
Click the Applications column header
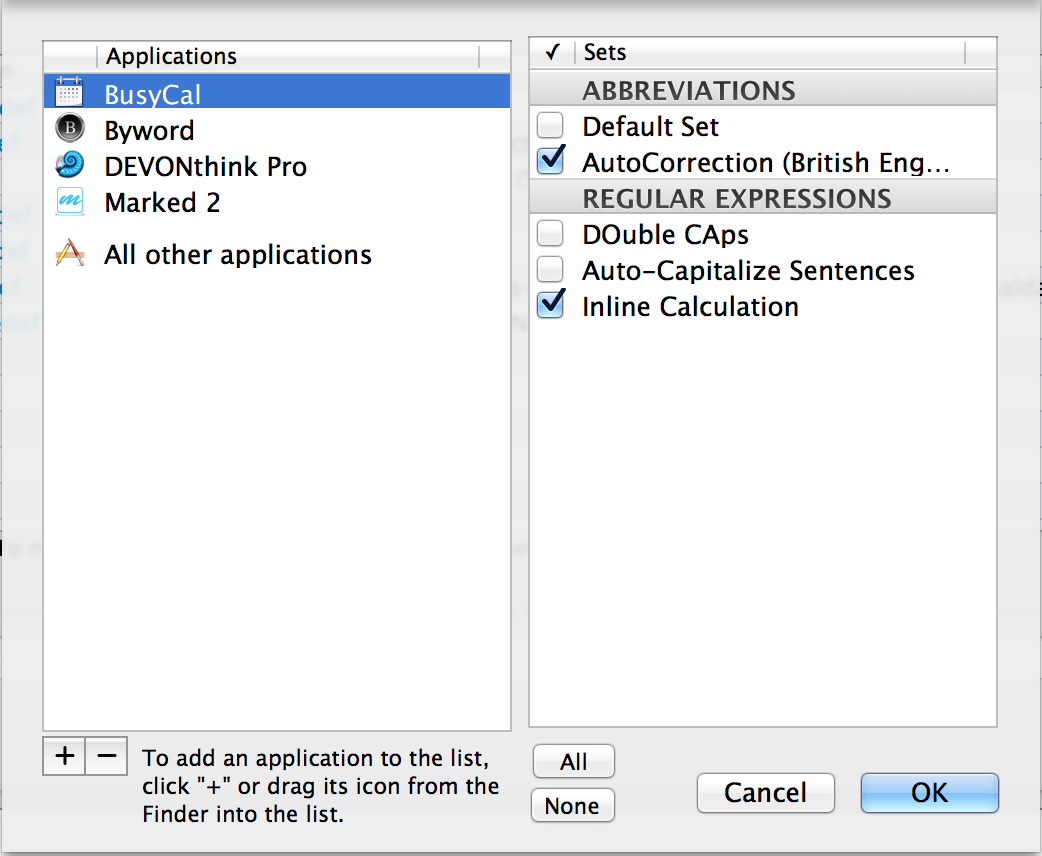pos(288,56)
